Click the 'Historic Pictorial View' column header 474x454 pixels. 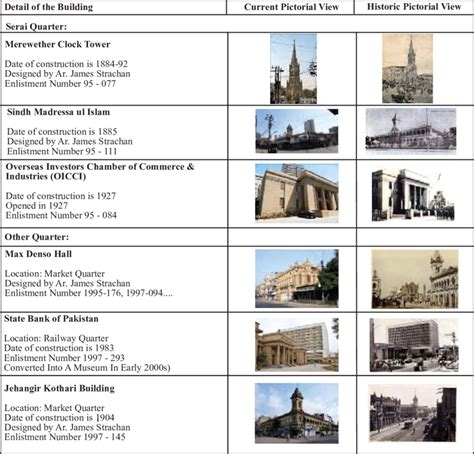tap(414, 7)
